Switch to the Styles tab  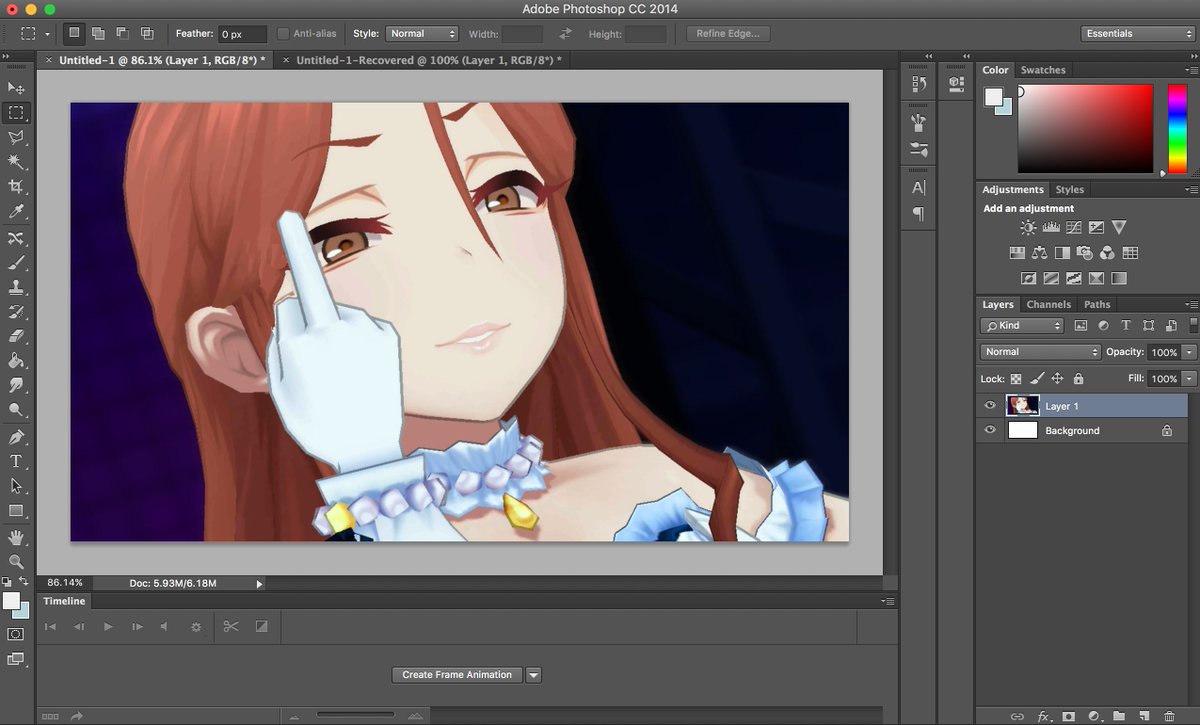pyautogui.click(x=1070, y=189)
